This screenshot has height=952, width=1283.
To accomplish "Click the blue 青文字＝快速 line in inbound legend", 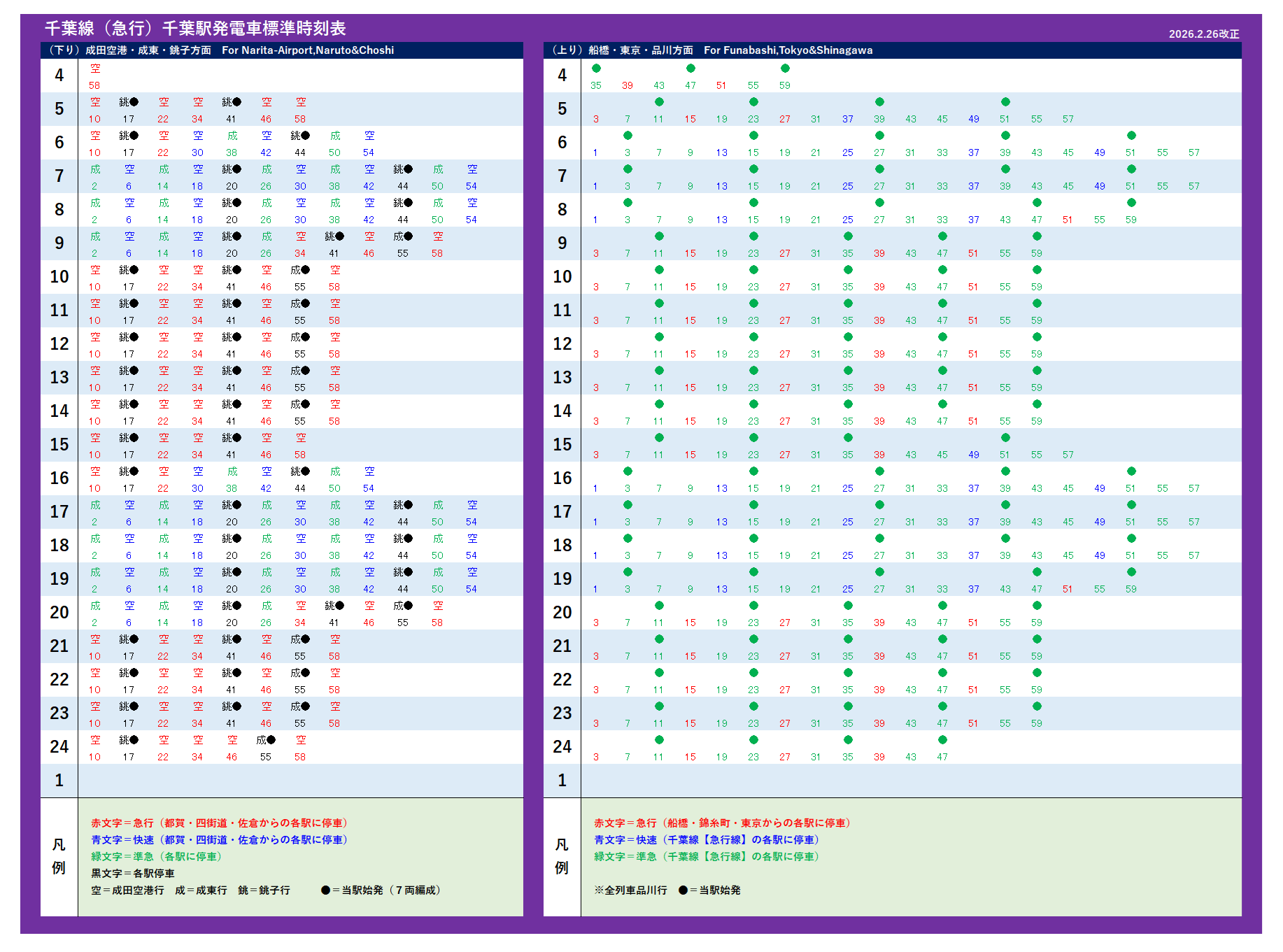I will [x=706, y=840].
